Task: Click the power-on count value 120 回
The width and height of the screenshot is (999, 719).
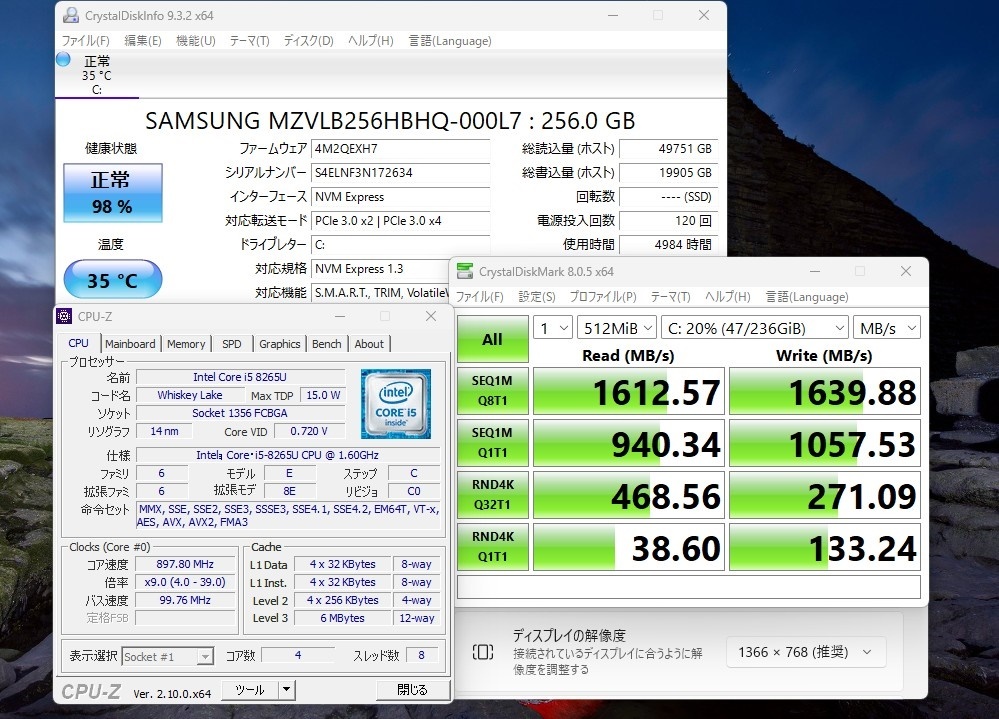Action: coord(669,221)
